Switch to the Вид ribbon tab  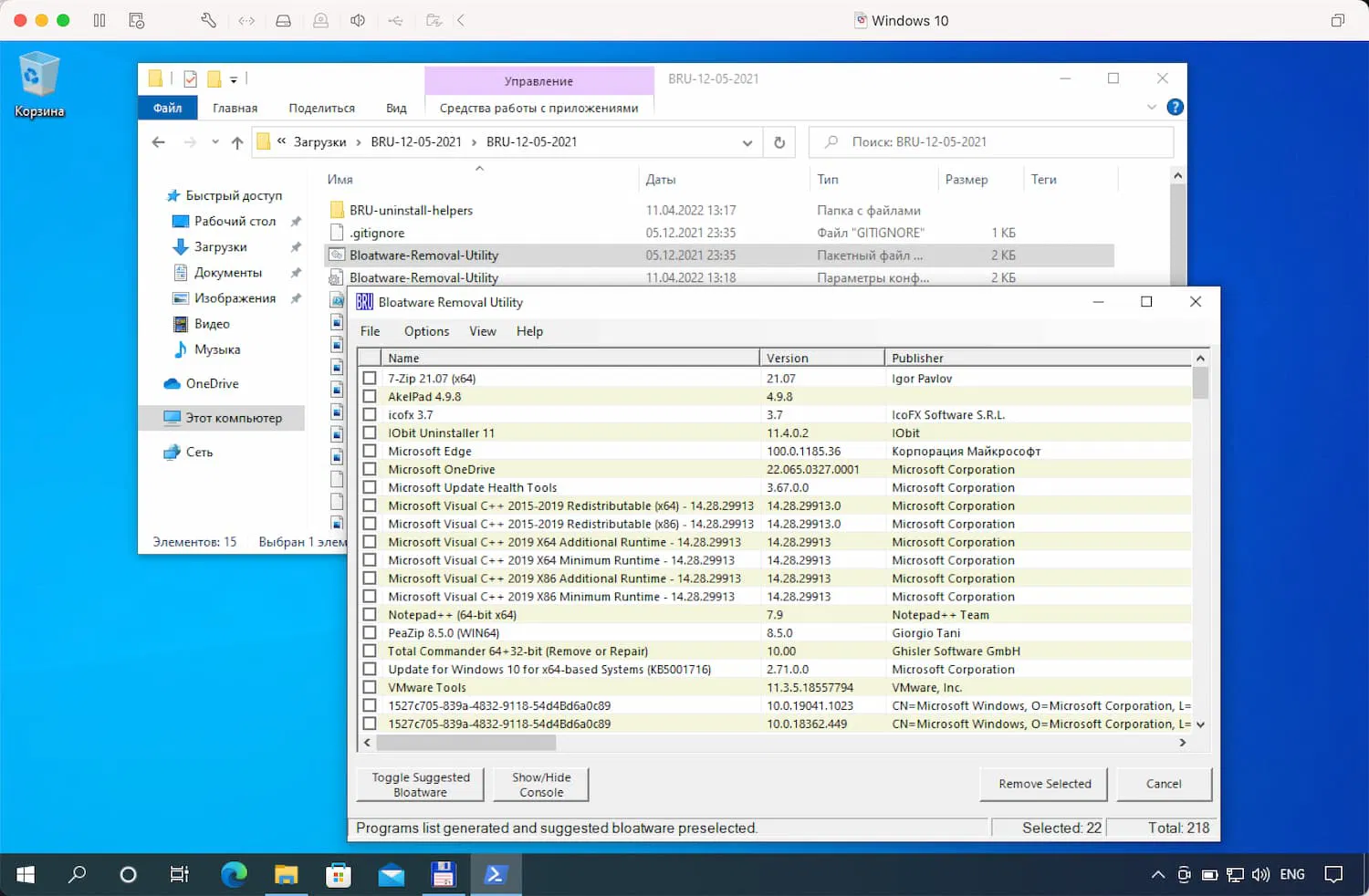[x=396, y=108]
